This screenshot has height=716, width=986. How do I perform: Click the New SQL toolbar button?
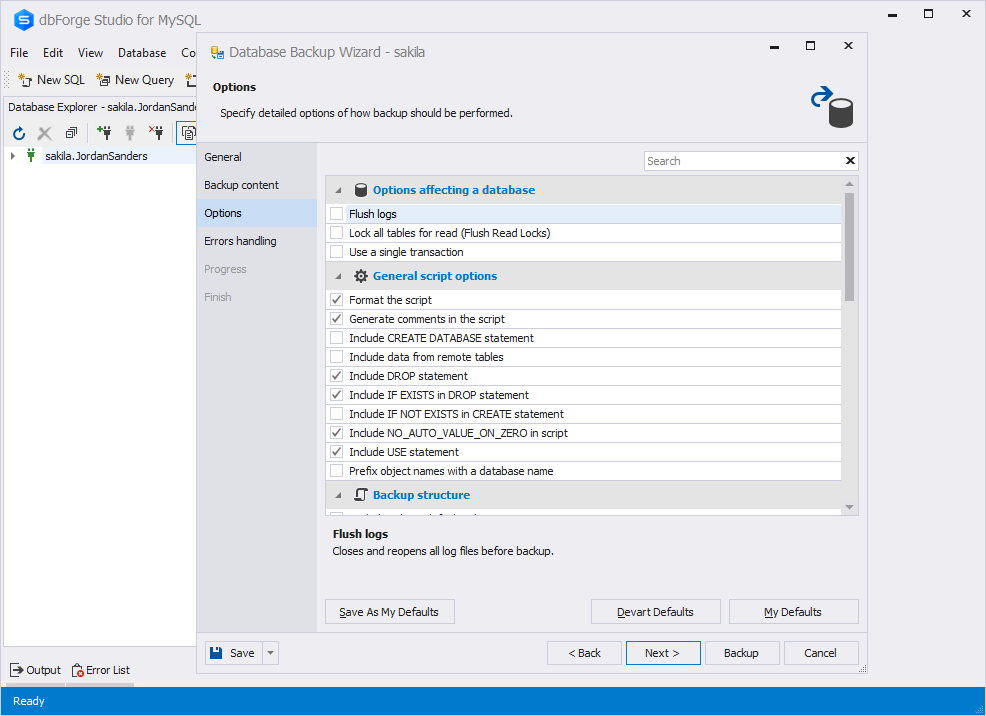tap(52, 80)
